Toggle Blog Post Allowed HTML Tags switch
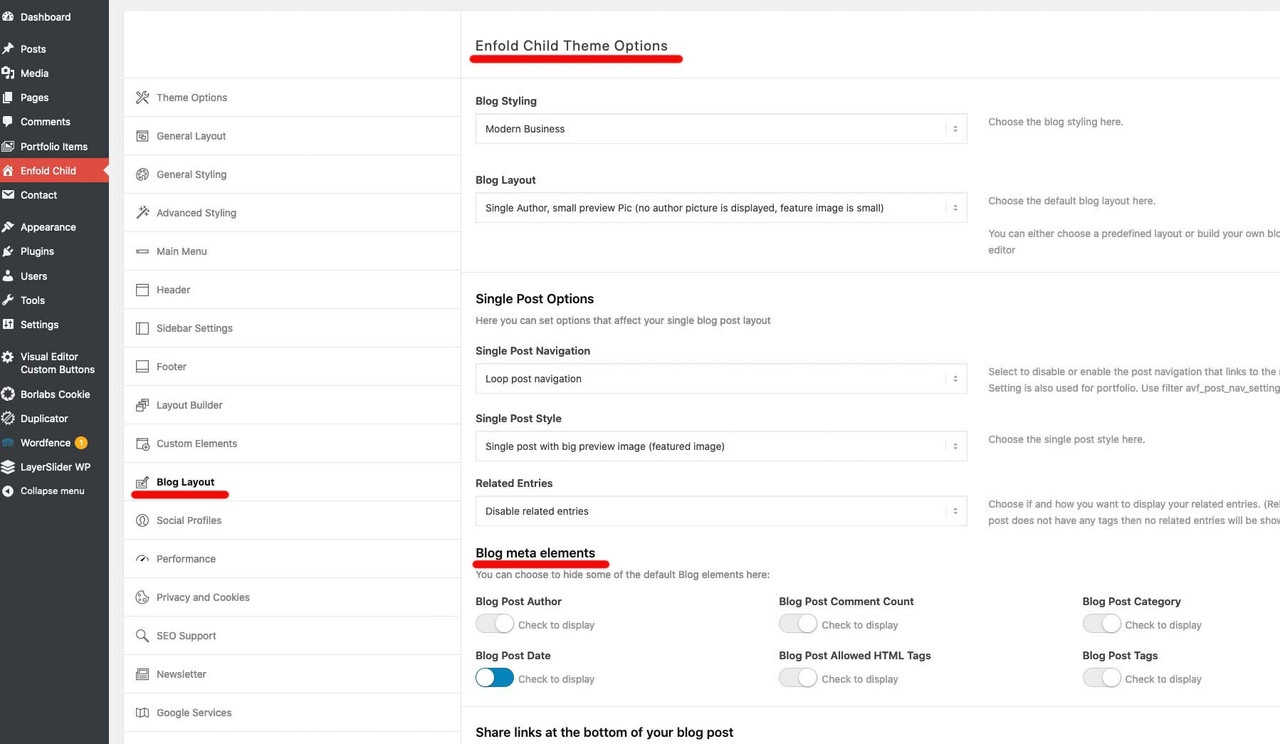 798,678
